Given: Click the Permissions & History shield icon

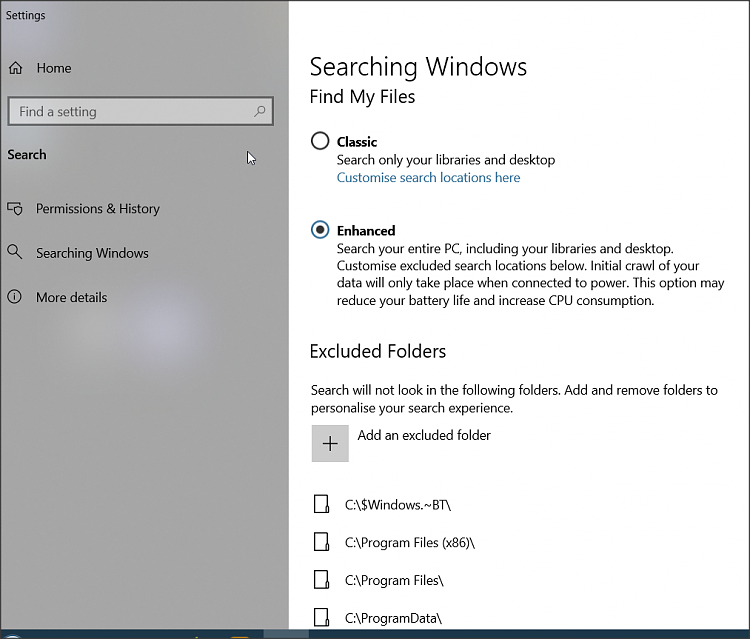Looking at the screenshot, I should [15, 209].
